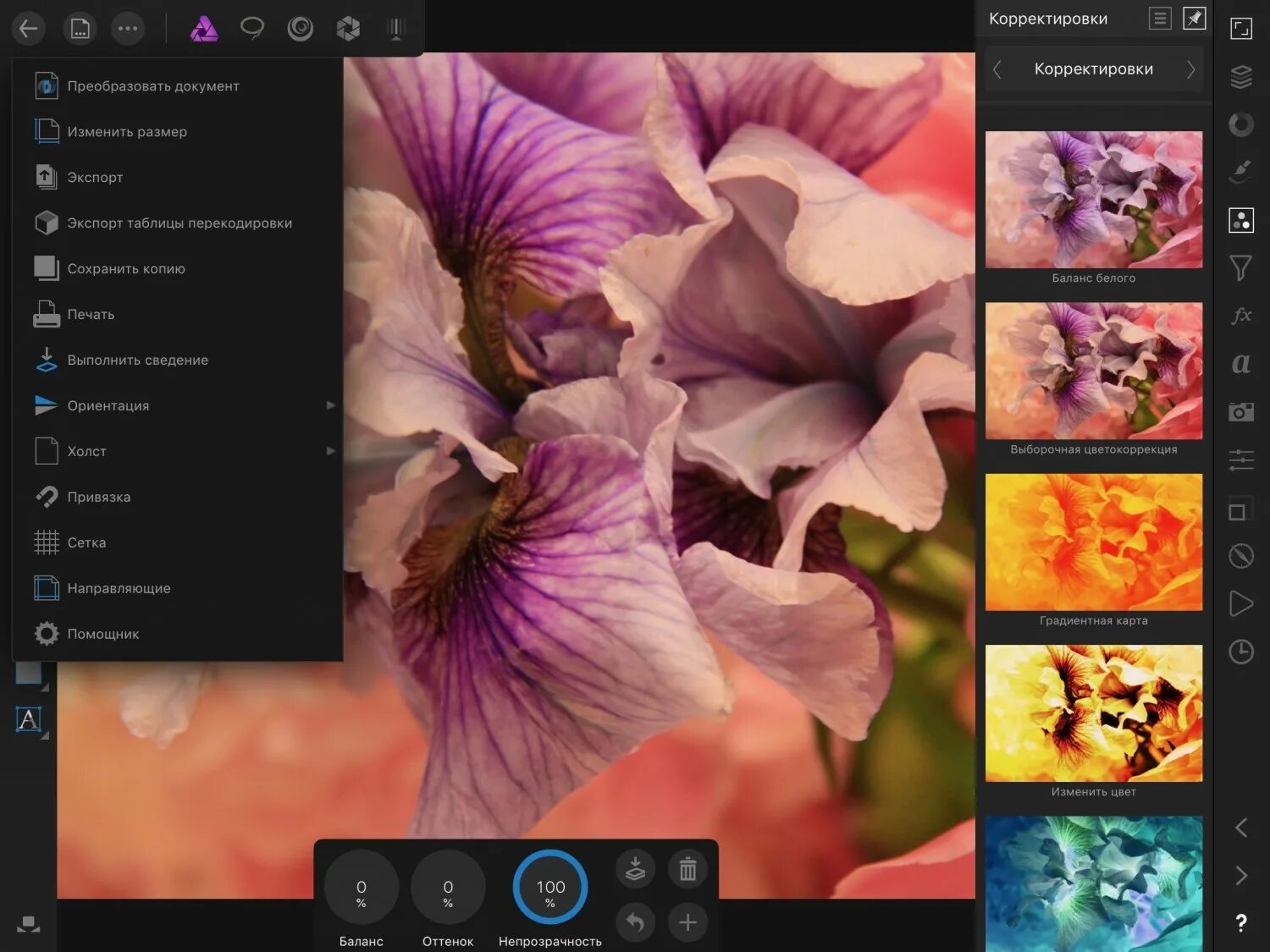
Task: Click the Undo left chevron
Action: click(1241, 828)
